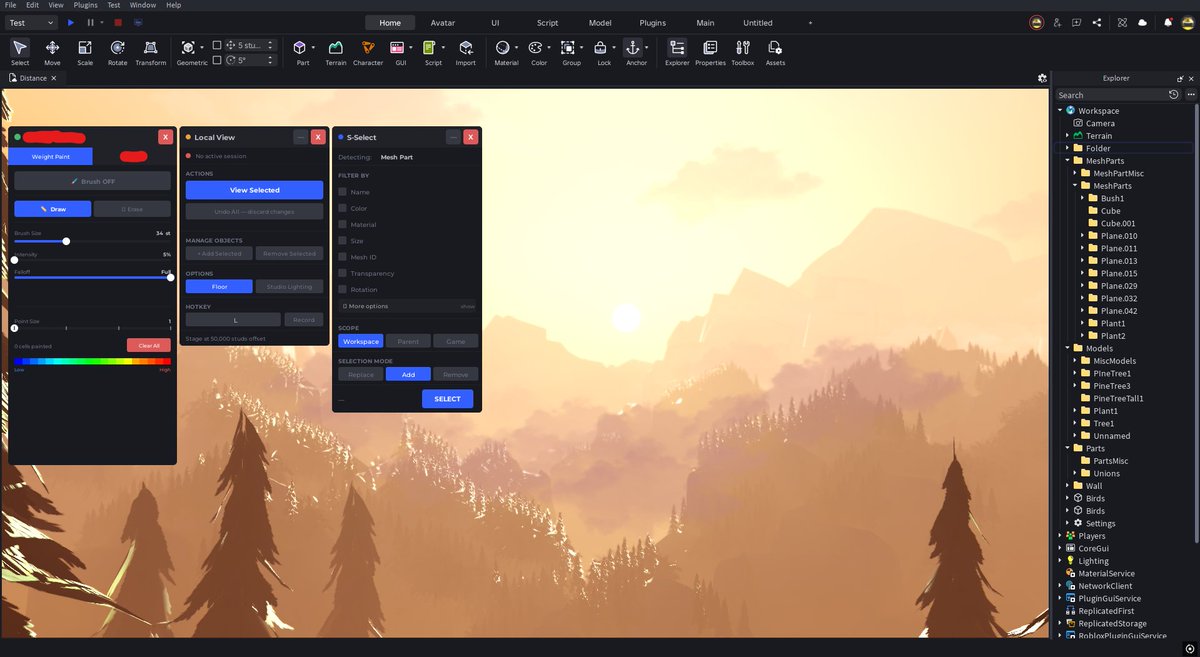The width and height of the screenshot is (1200, 657).
Task: Click the share icon in top bar
Action: (x=1097, y=22)
